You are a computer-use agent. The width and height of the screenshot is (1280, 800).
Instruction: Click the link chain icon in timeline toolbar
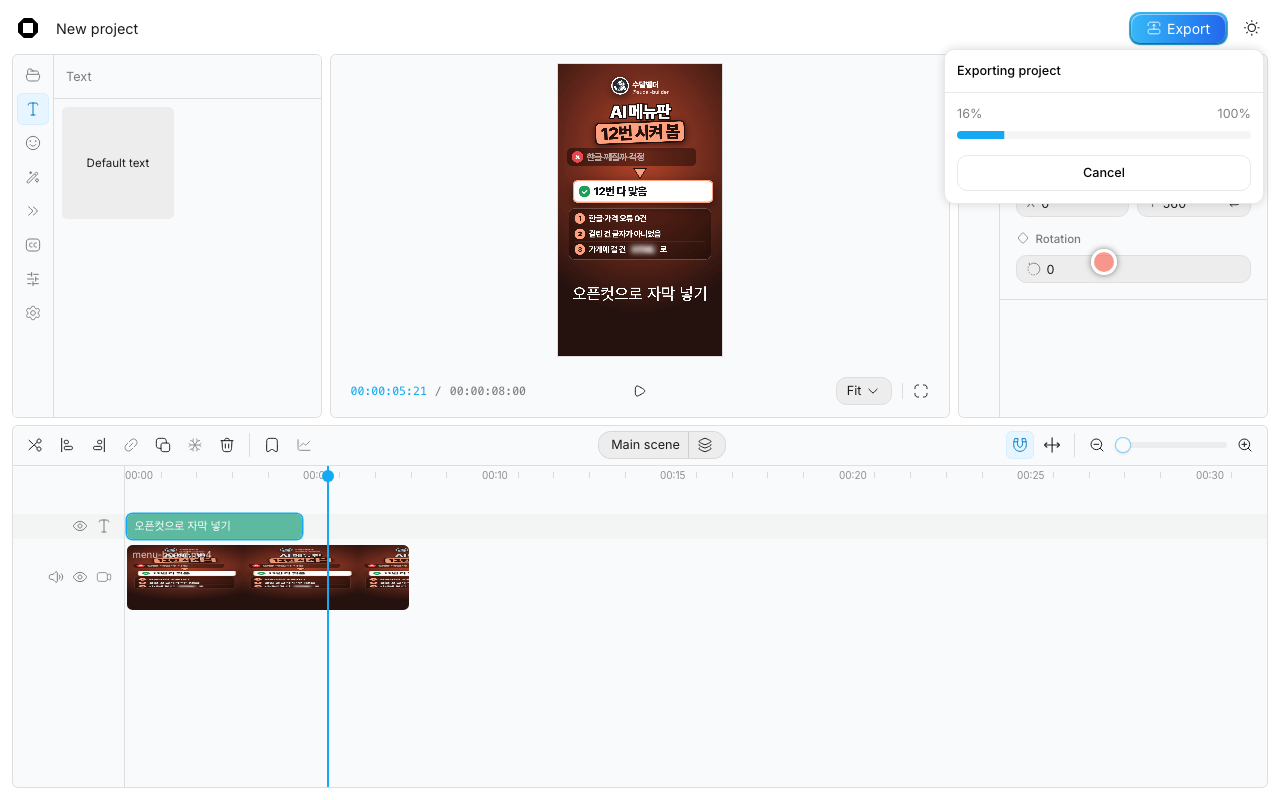[131, 445]
